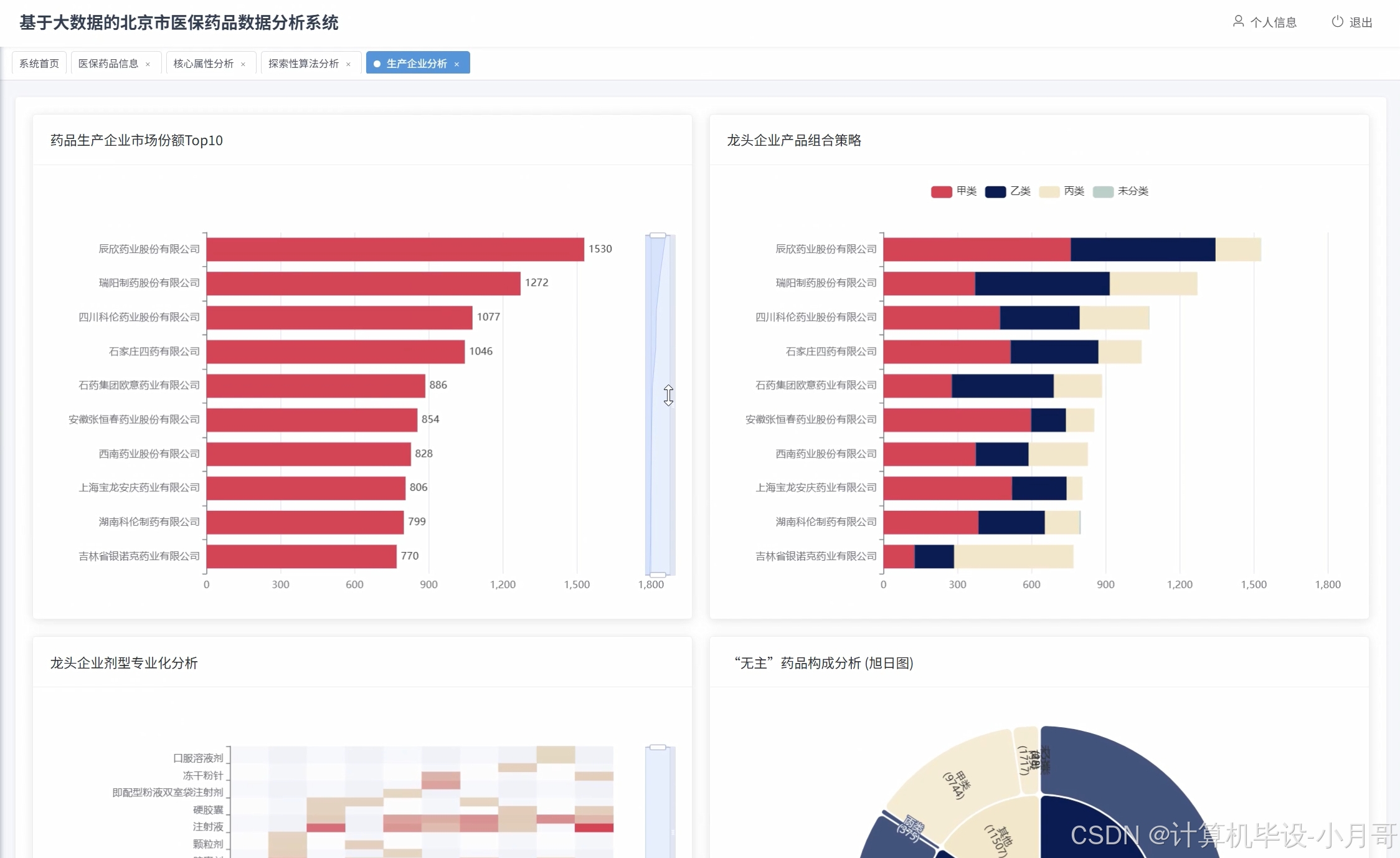Click the 辰欣药业 bar valued 1530
1400x858 pixels.
tap(395, 249)
